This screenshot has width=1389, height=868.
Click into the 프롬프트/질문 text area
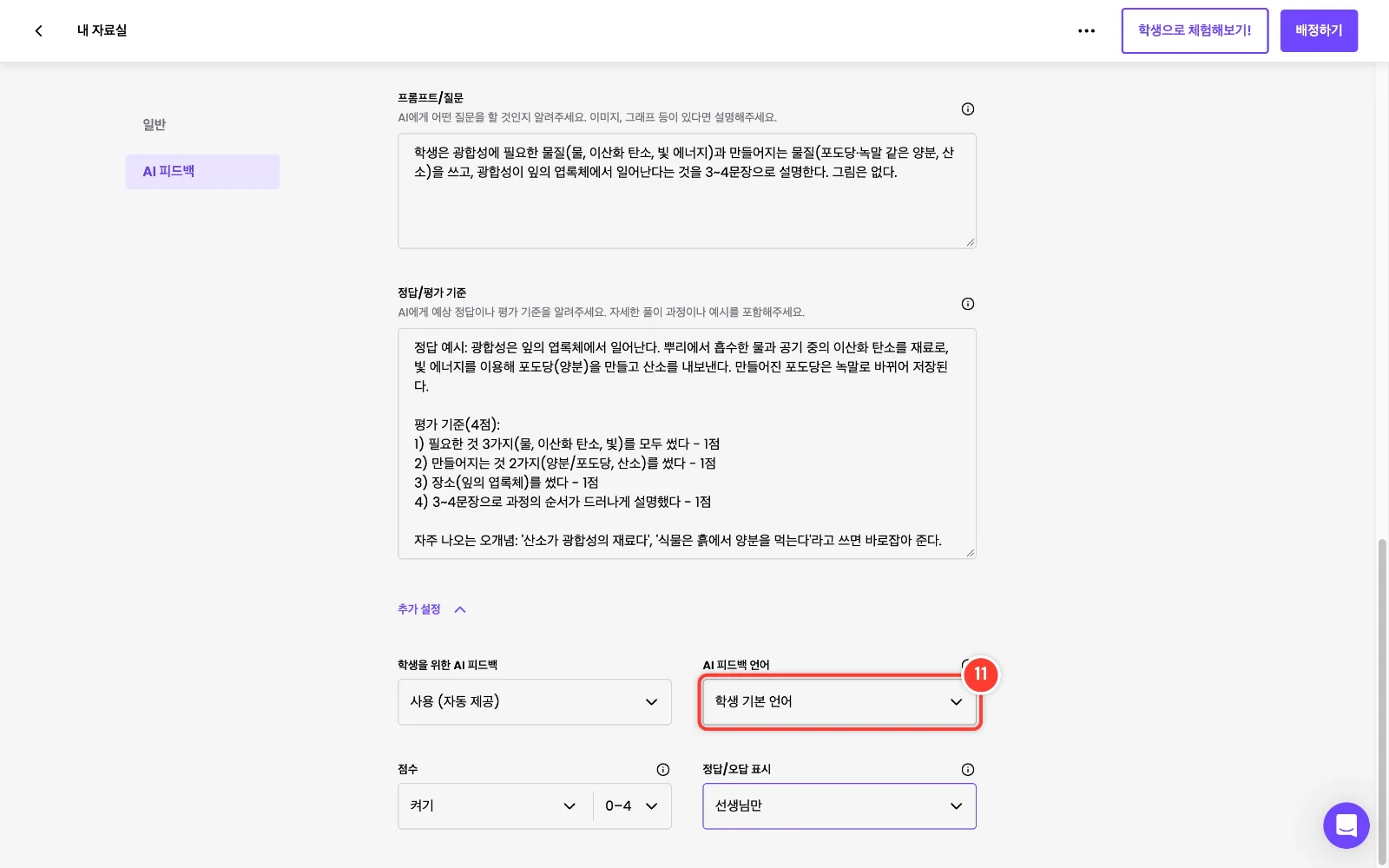point(687,191)
